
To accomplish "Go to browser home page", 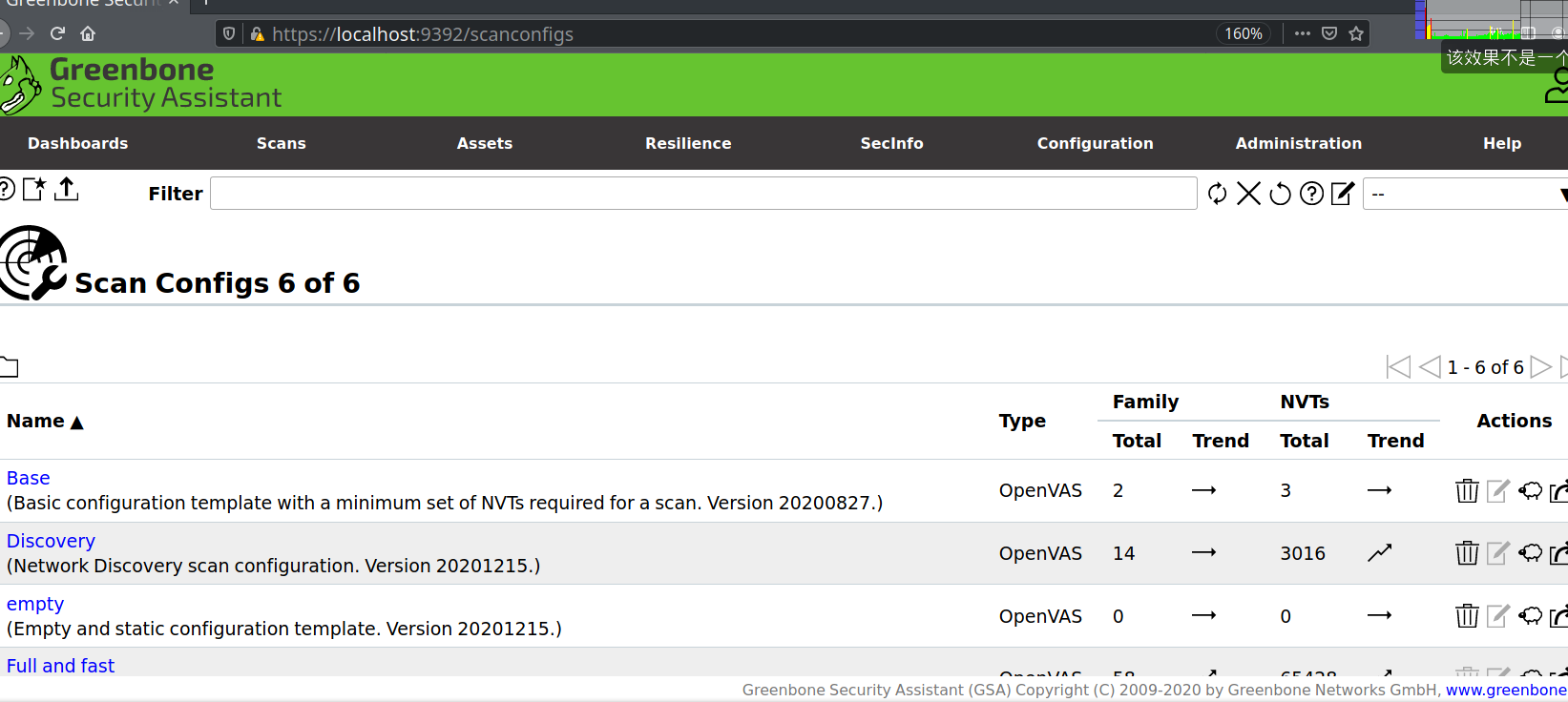I will coord(88,33).
